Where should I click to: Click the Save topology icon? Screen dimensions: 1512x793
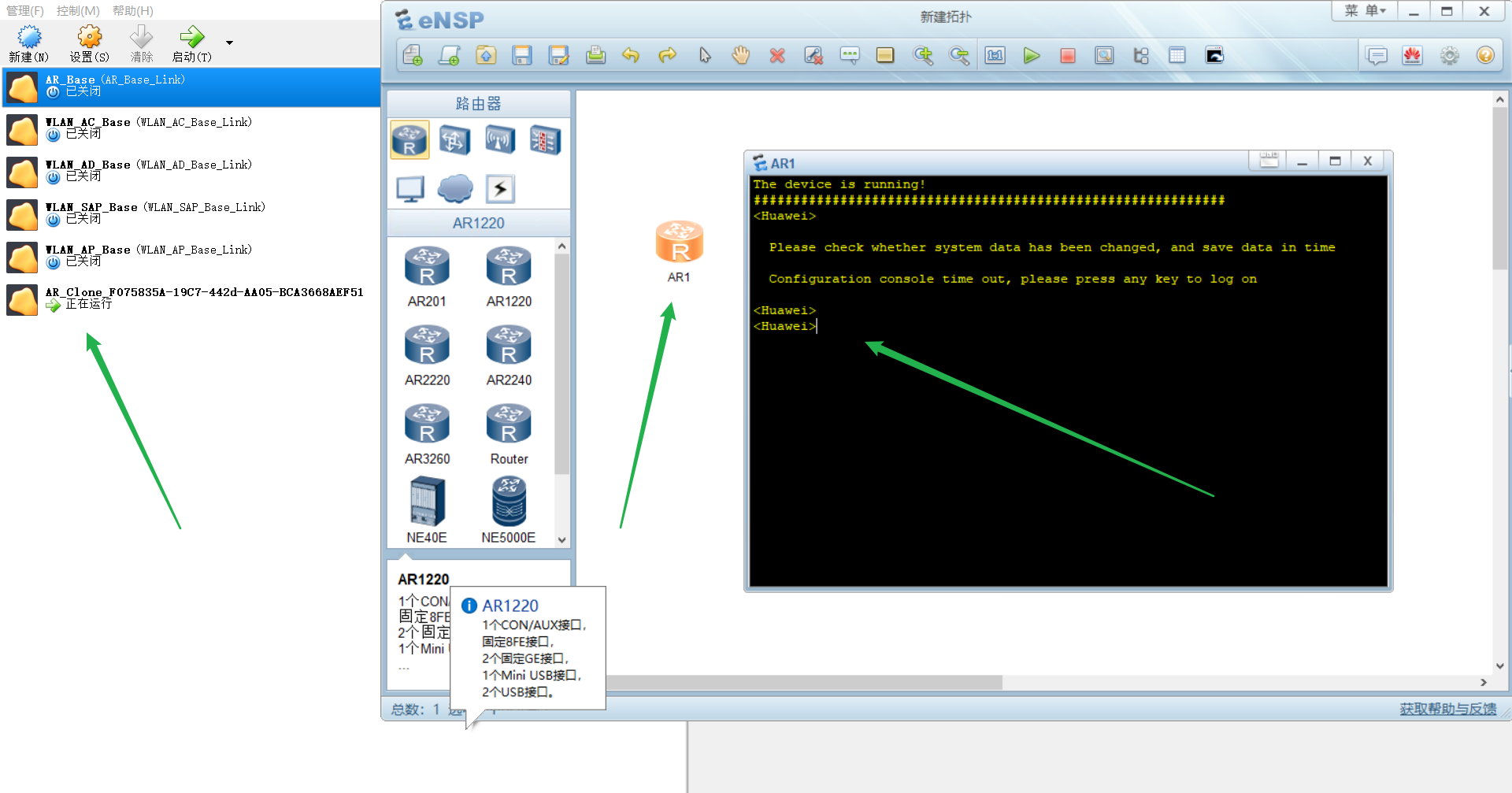tap(522, 56)
